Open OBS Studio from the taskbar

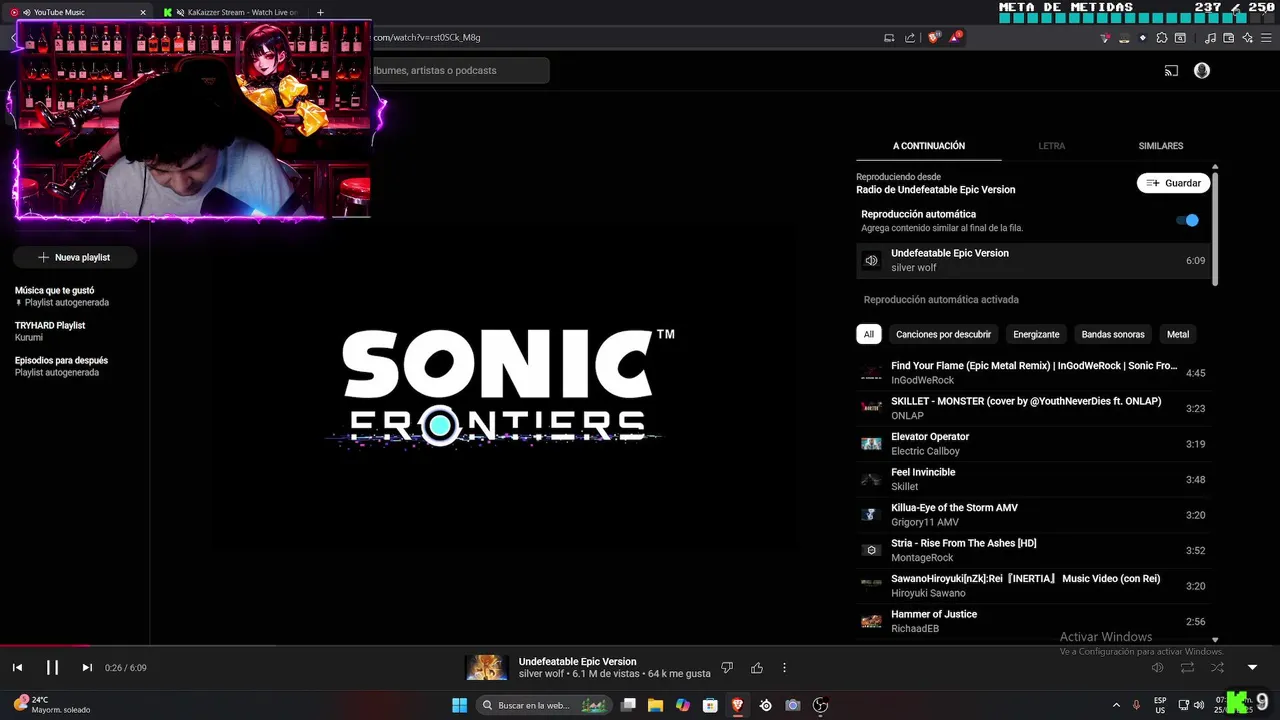pyautogui.click(x=821, y=705)
